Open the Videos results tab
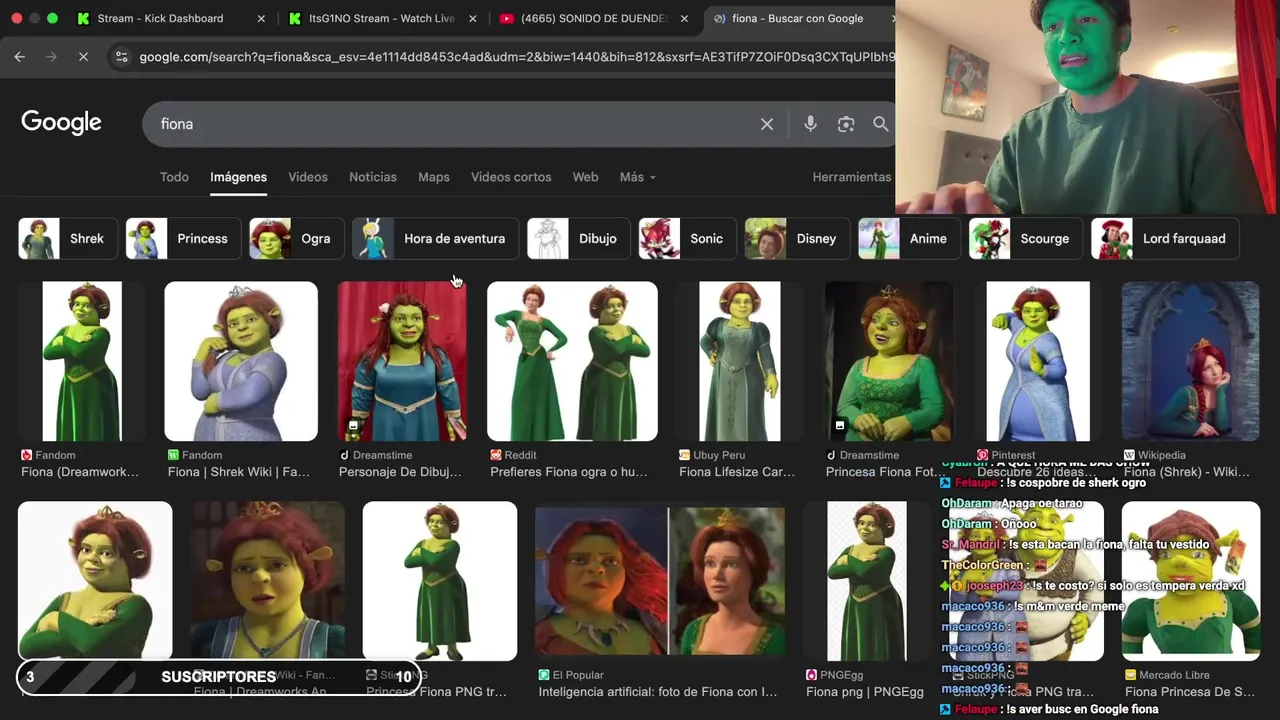 (308, 177)
